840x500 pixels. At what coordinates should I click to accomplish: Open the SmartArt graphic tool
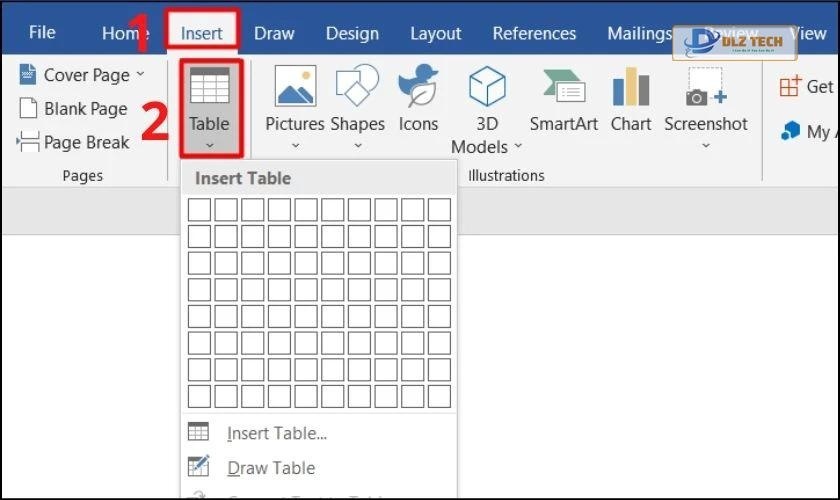click(x=563, y=88)
